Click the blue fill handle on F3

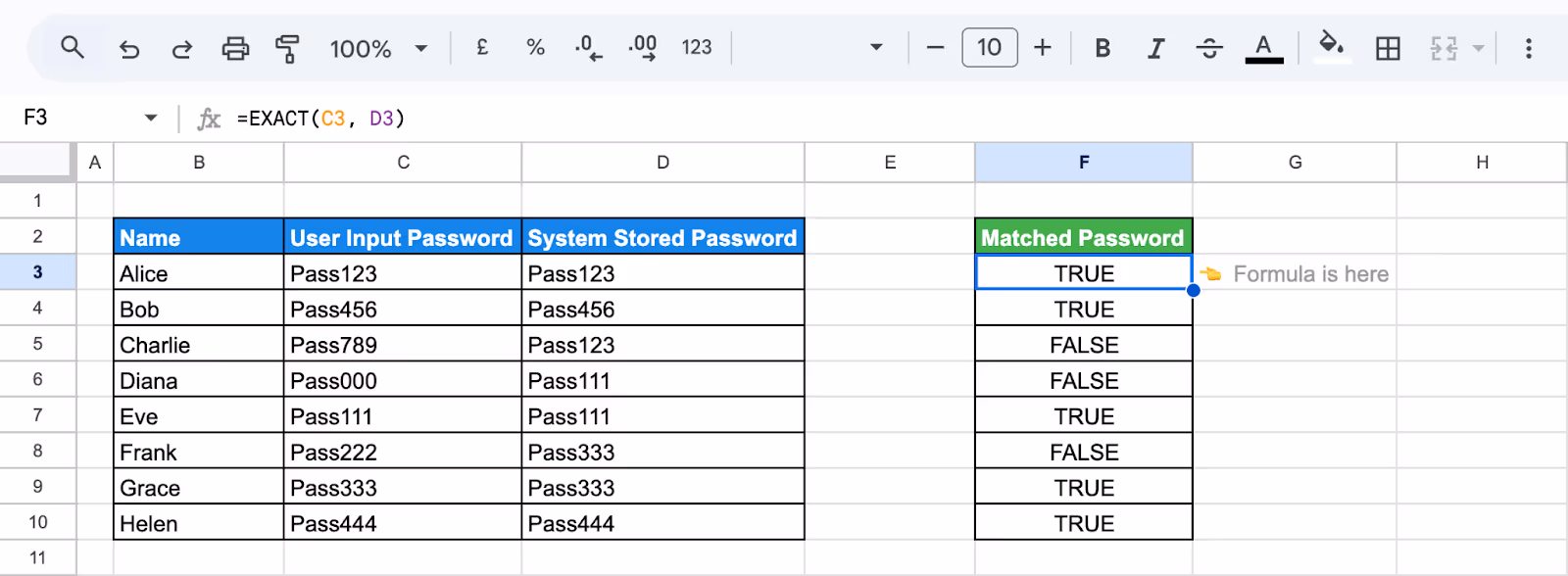point(1194,290)
